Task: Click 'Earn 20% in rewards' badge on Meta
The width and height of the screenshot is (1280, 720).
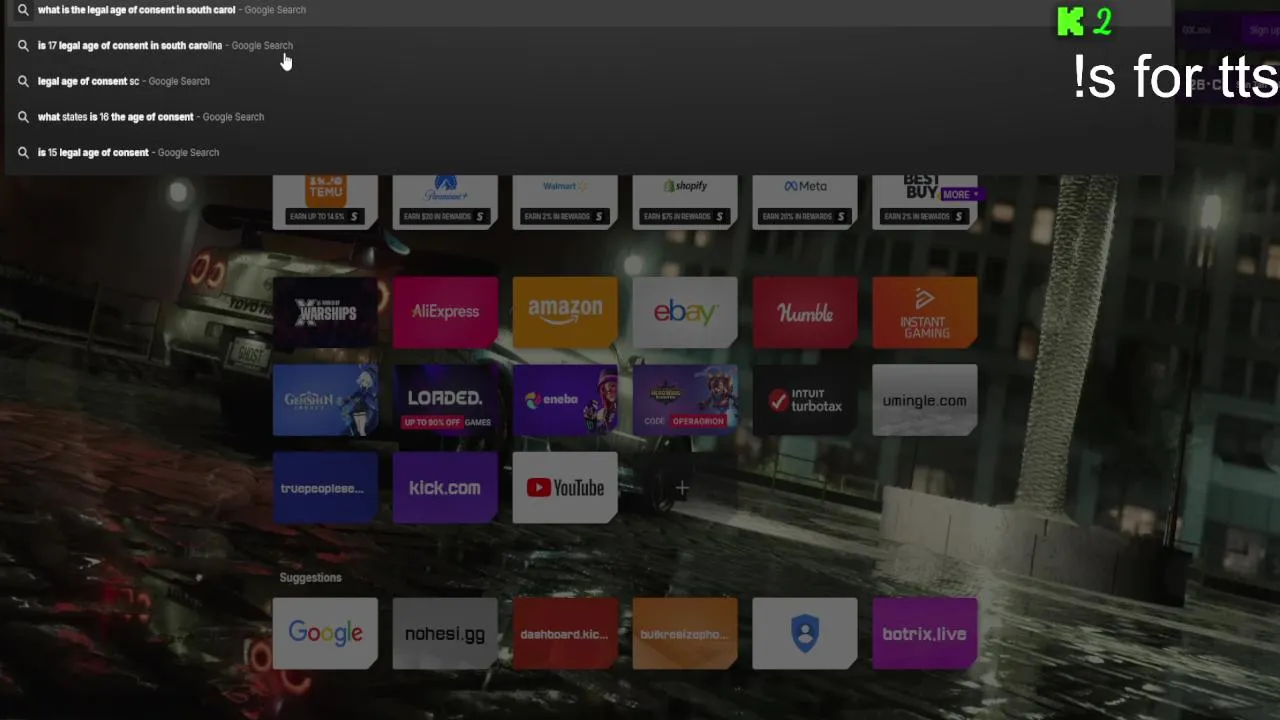Action: (804, 216)
